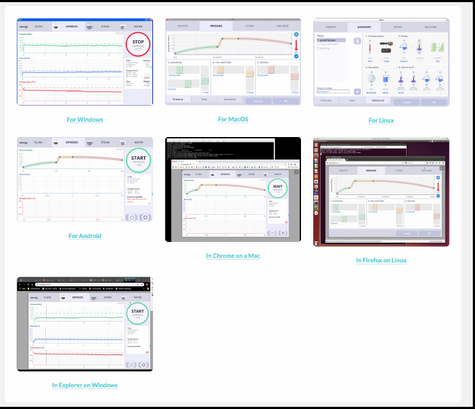This screenshot has width=475, height=409.
Task: Open the For Windows link
Action: (85, 120)
